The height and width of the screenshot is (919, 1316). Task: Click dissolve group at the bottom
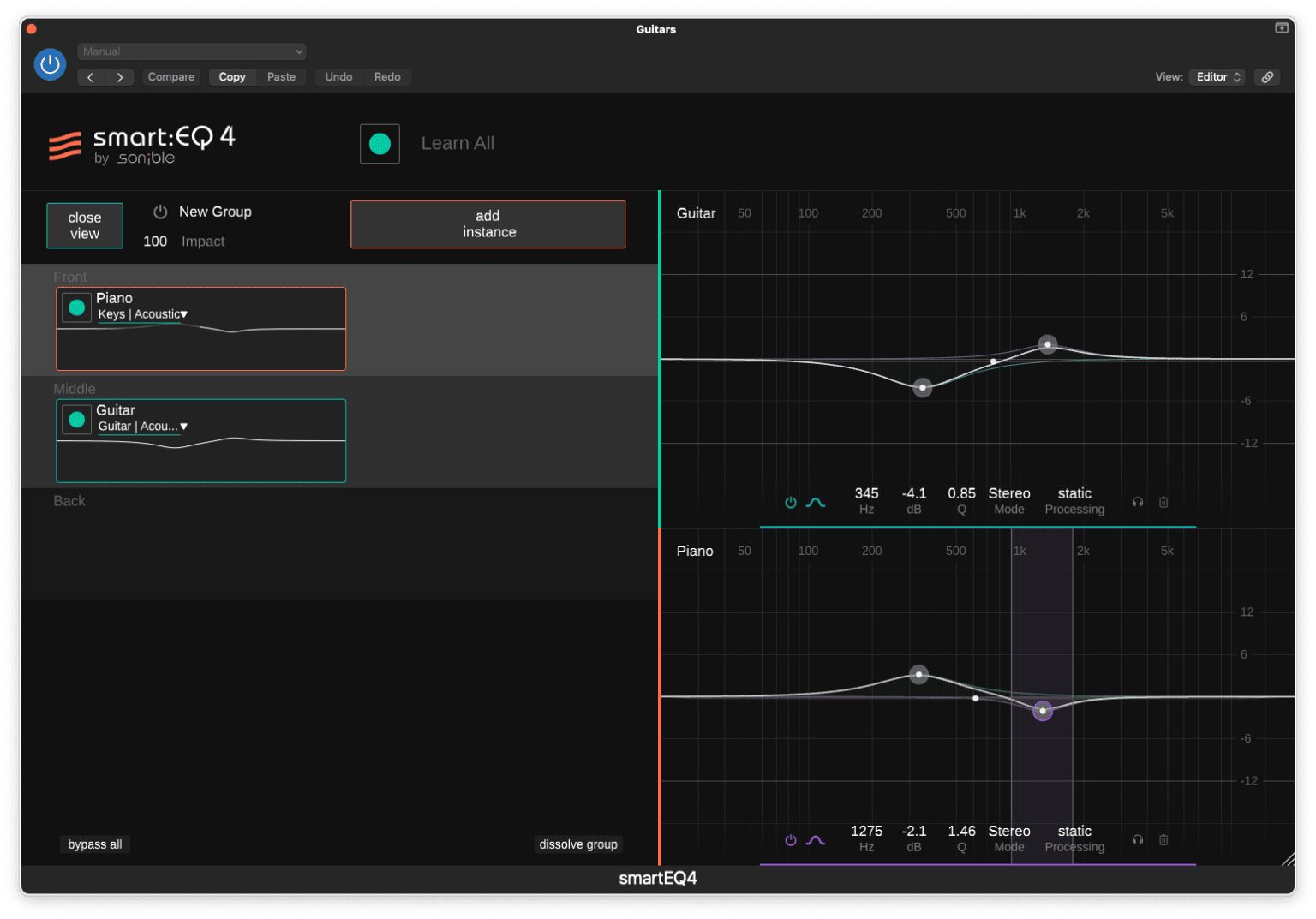[578, 844]
